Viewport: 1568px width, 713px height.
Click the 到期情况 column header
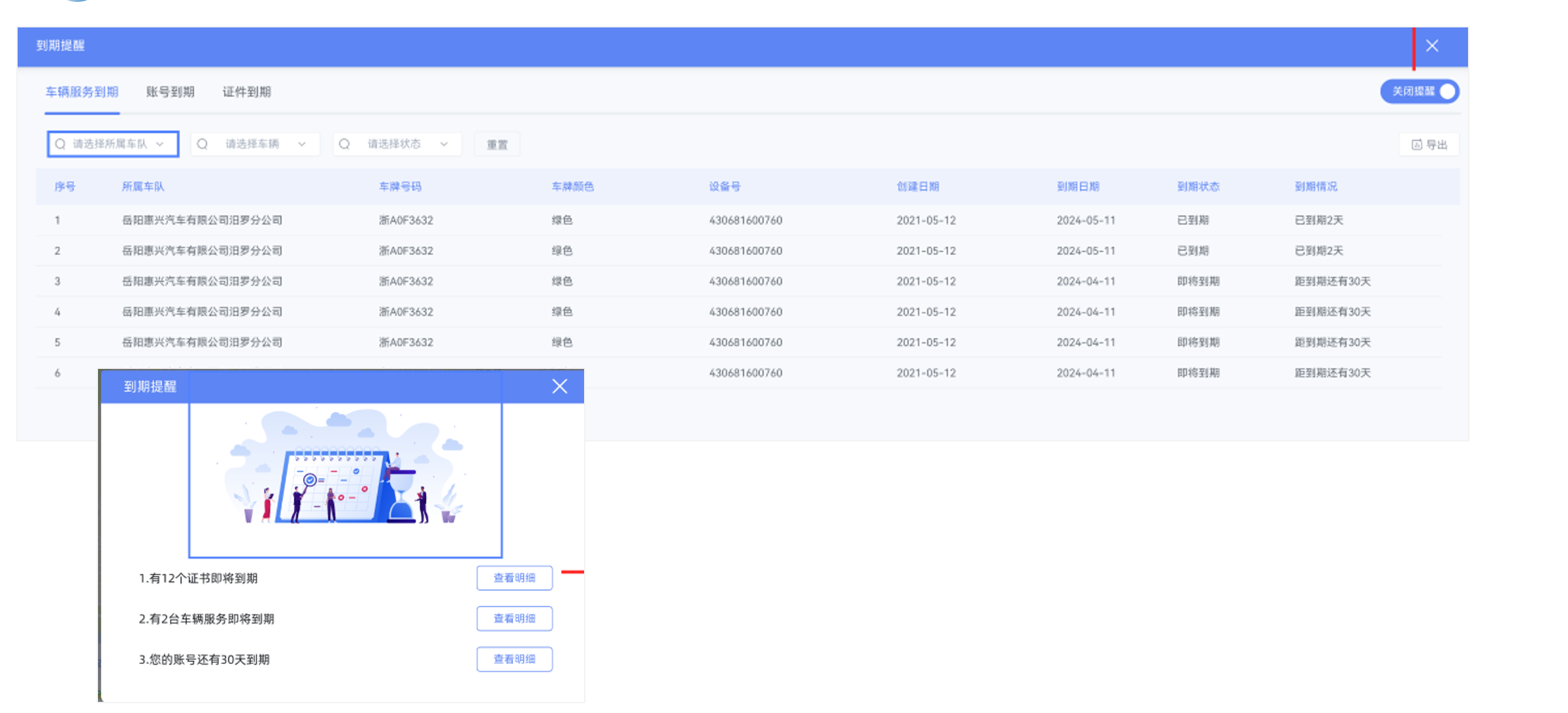click(x=1316, y=187)
